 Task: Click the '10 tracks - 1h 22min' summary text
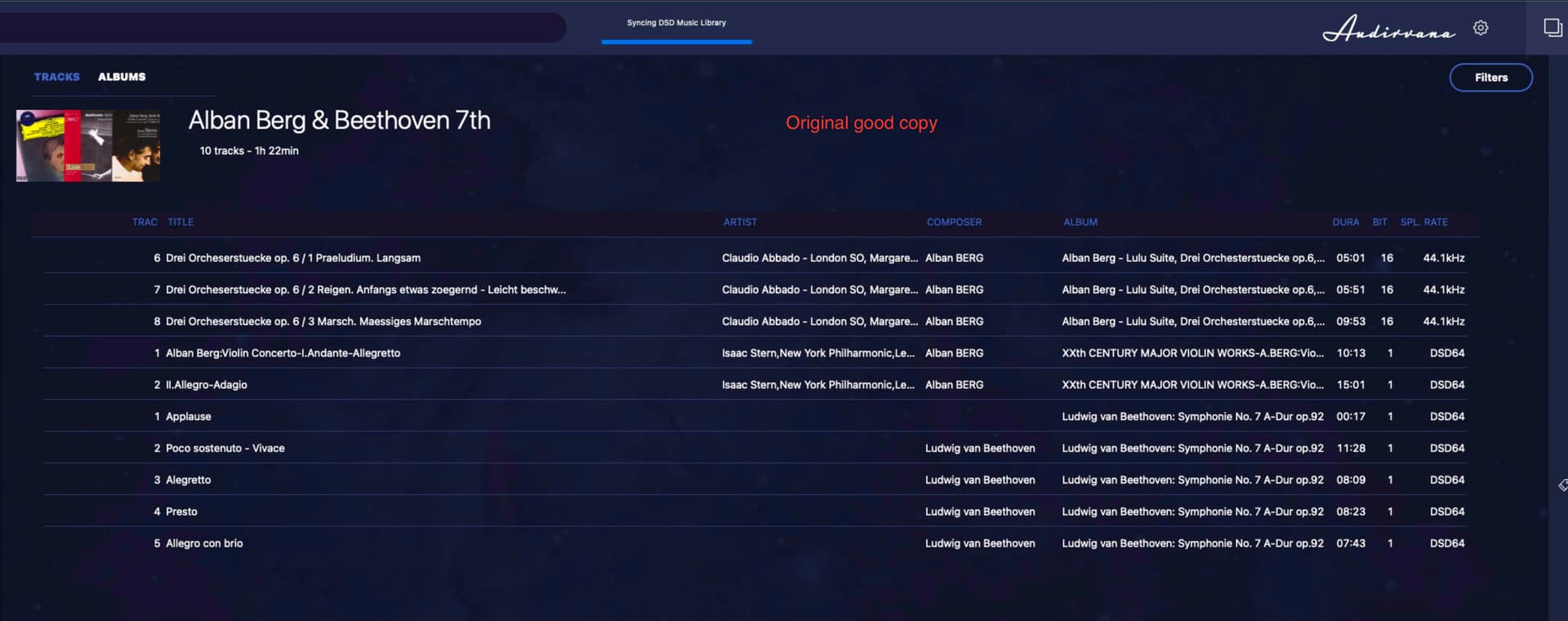pyautogui.click(x=249, y=151)
